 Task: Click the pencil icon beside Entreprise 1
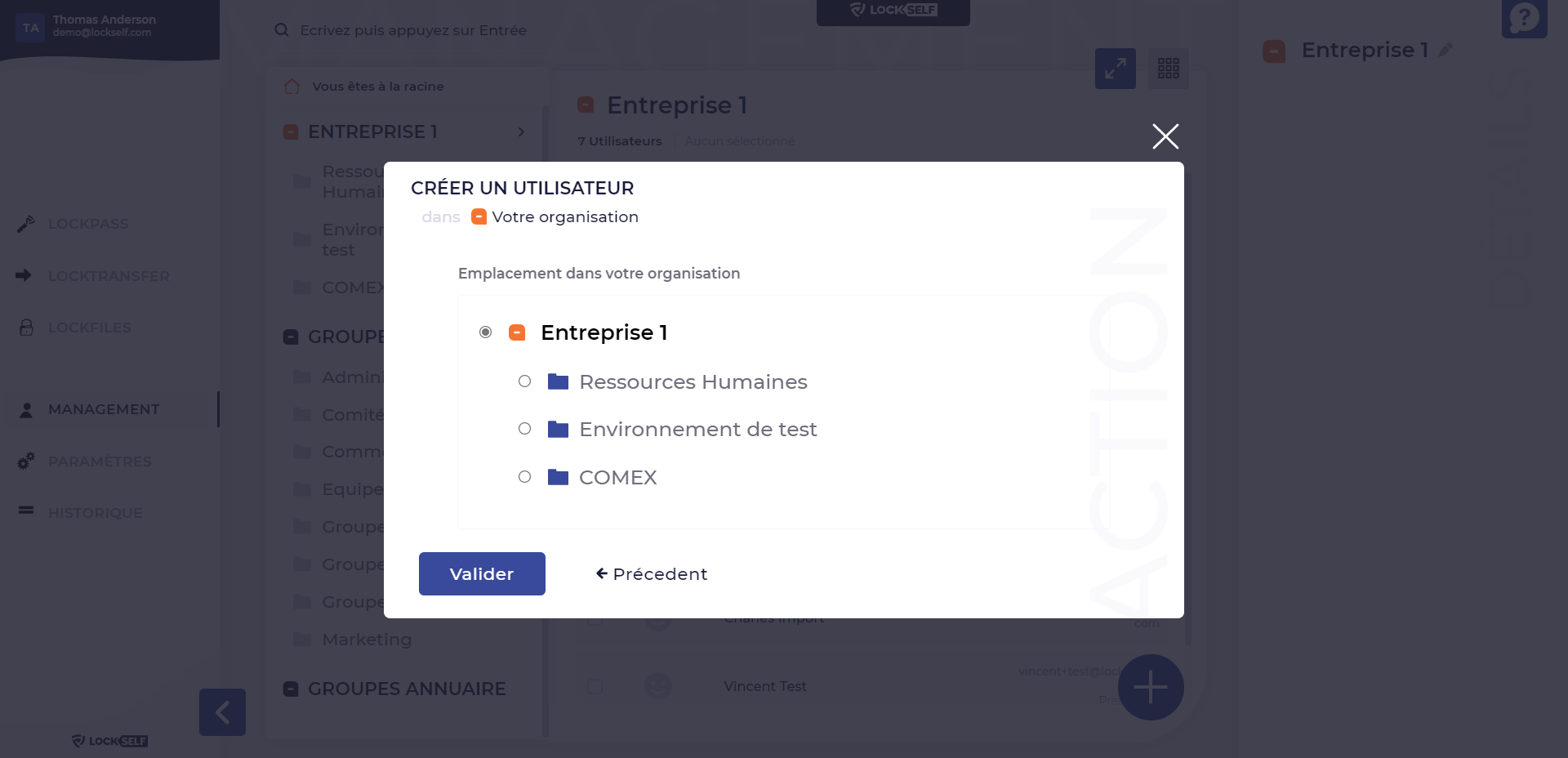tap(1445, 50)
